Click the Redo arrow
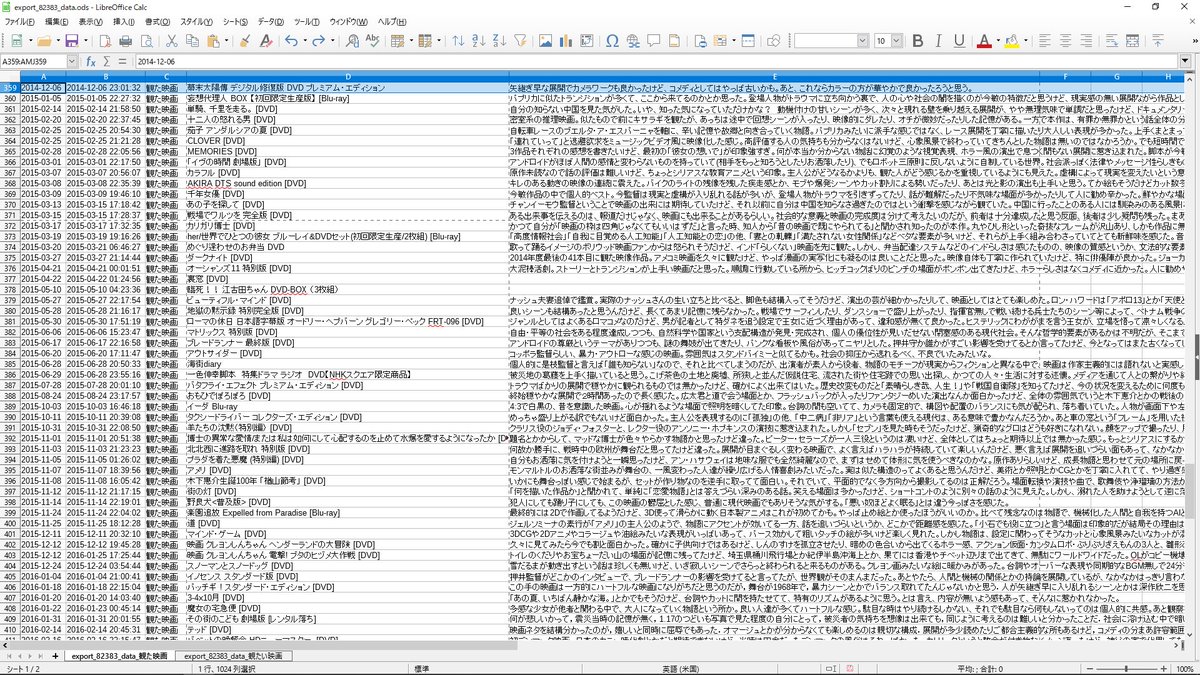Image resolution: width=1200 pixels, height=675 pixels. coord(319,41)
